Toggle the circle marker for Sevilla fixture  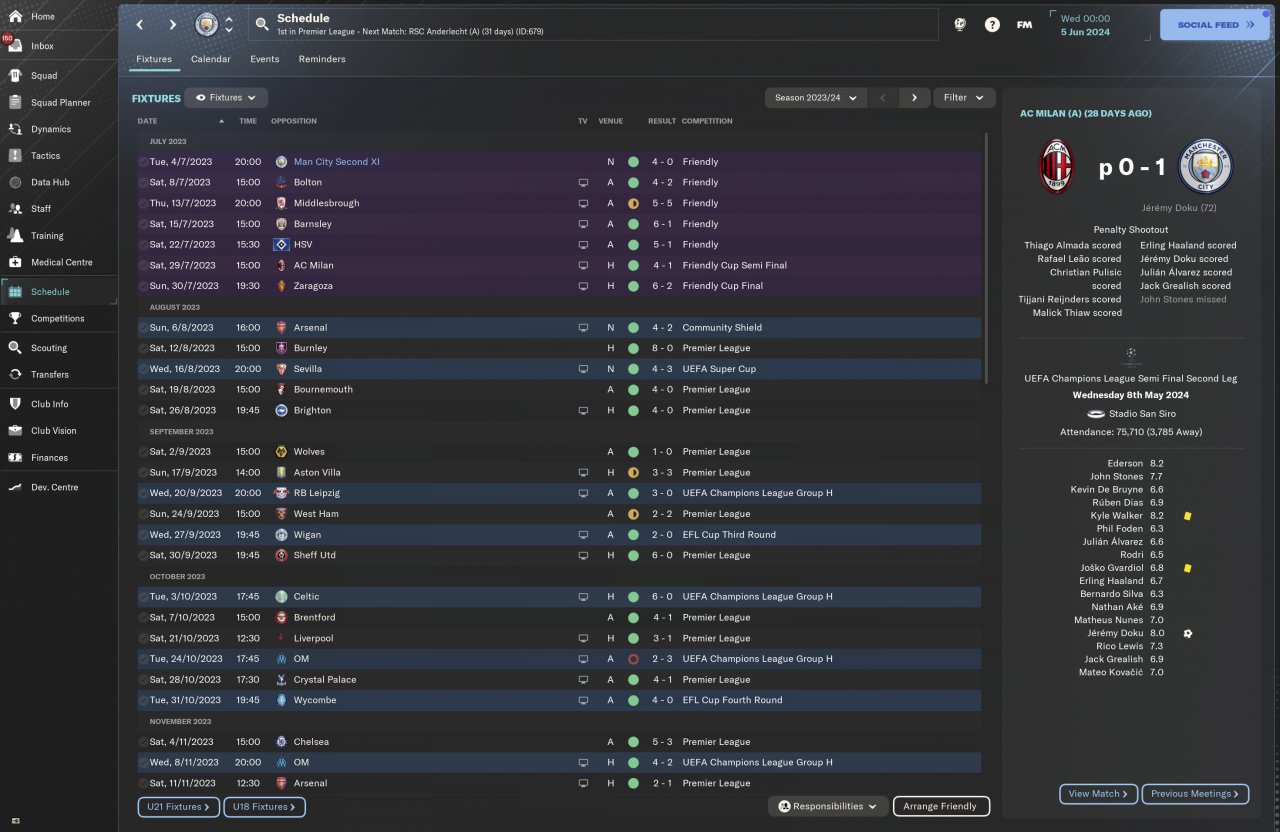point(143,369)
